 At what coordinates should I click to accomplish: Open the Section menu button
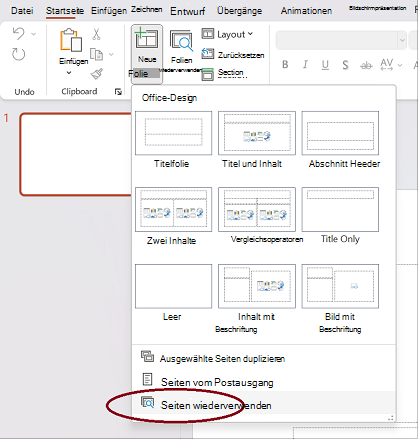(223, 73)
